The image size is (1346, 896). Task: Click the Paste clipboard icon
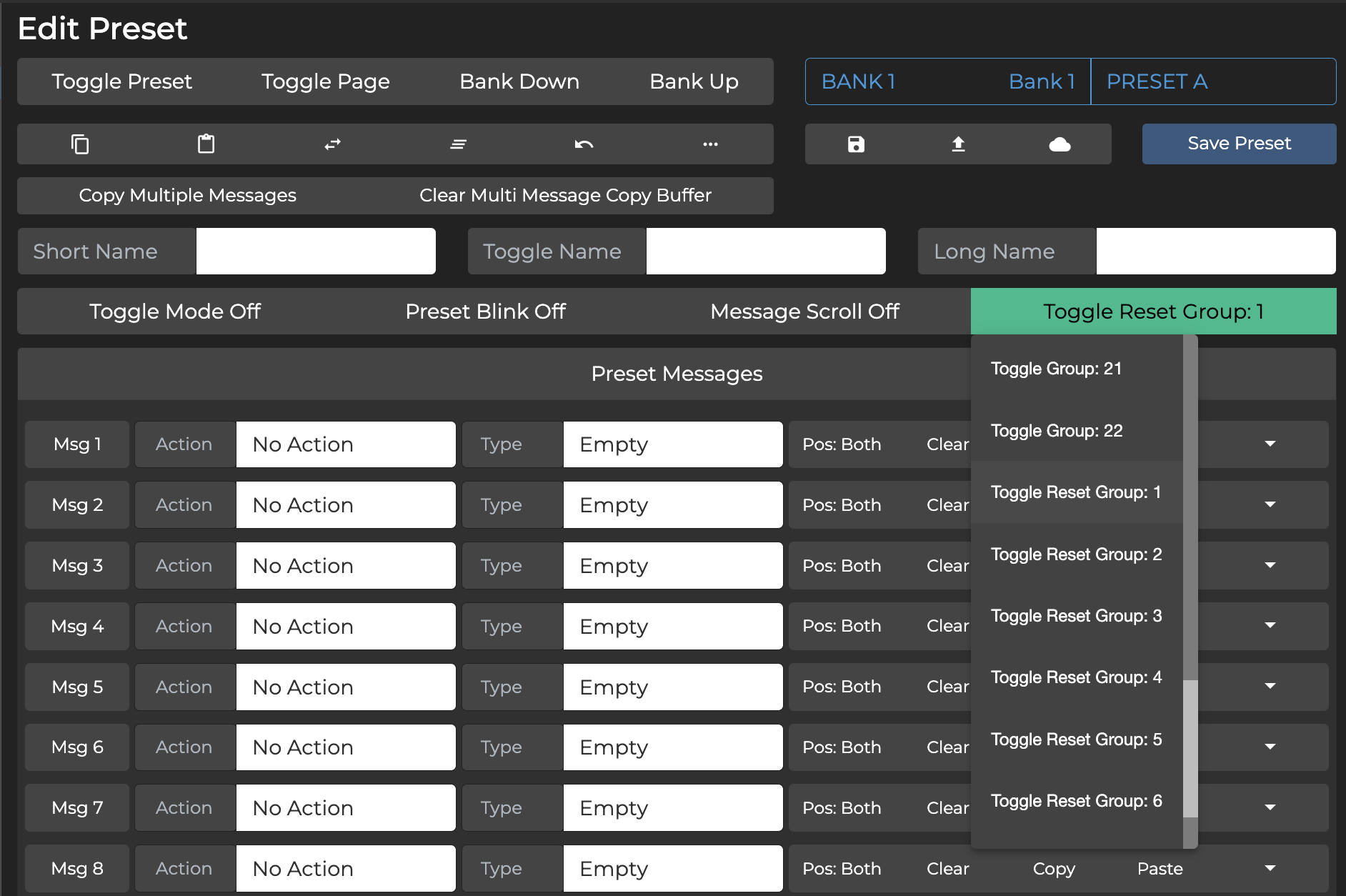click(206, 144)
